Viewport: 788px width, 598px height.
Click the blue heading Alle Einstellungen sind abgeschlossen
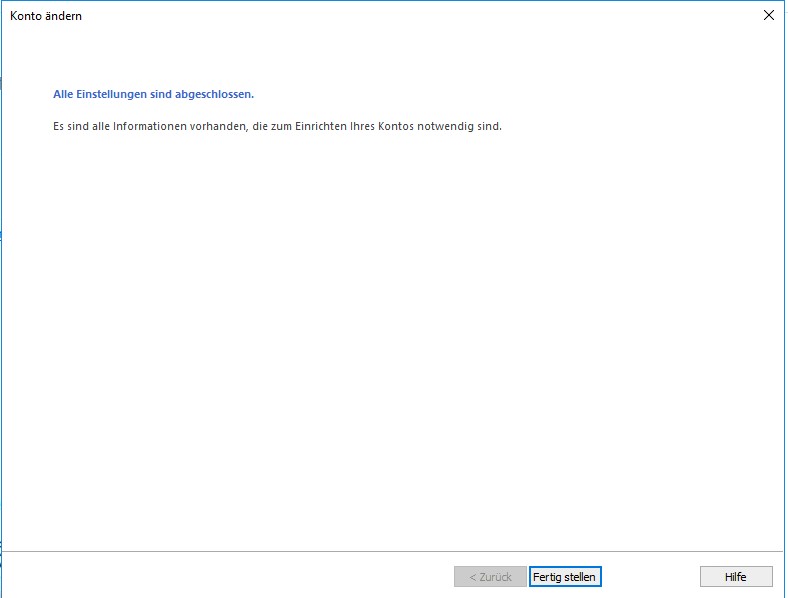point(153,95)
